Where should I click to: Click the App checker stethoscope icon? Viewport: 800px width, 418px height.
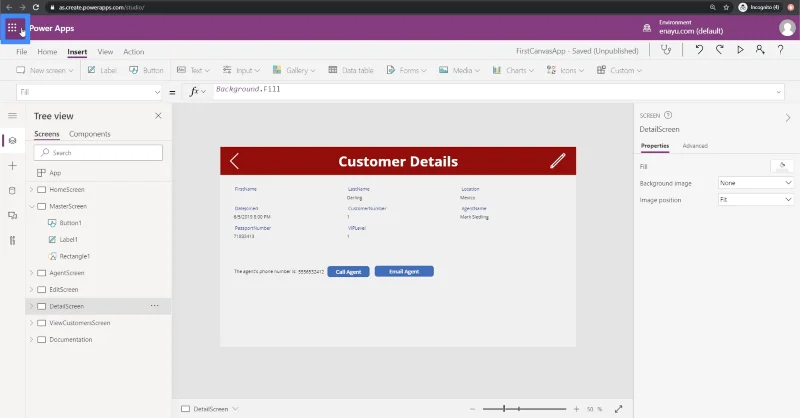[x=666, y=50]
